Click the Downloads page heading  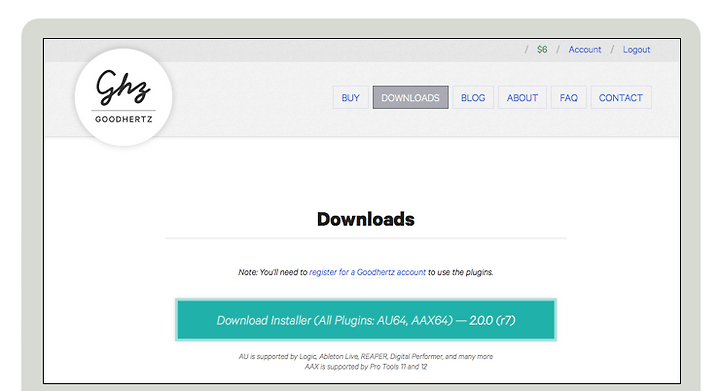[366, 219]
